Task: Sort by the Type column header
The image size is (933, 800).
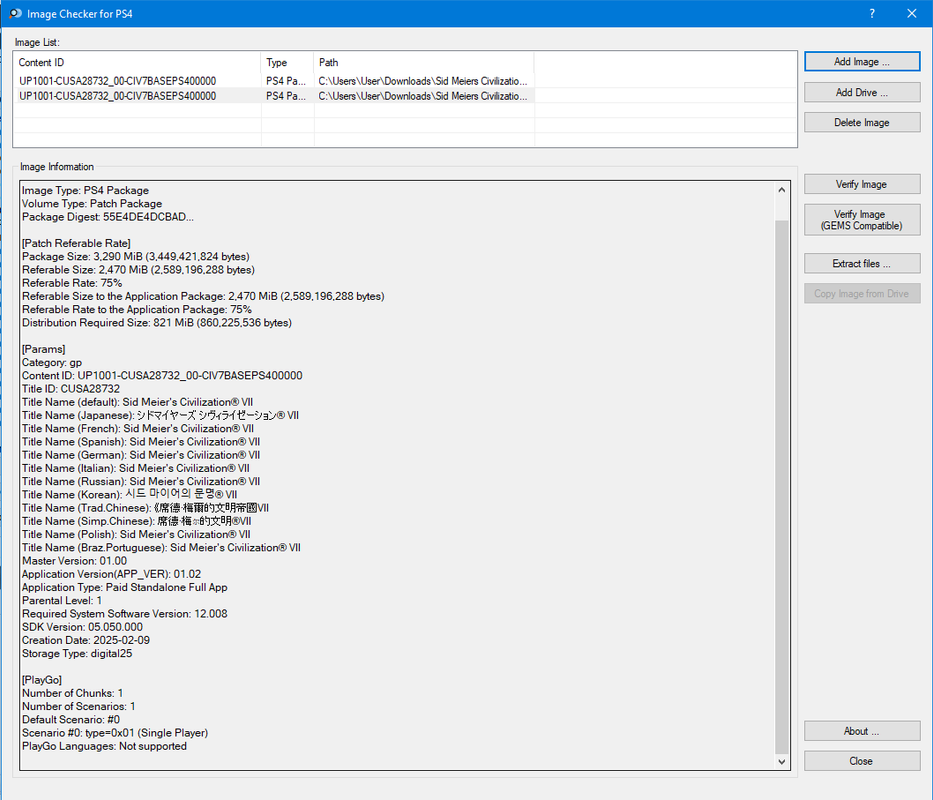Action: [287, 62]
